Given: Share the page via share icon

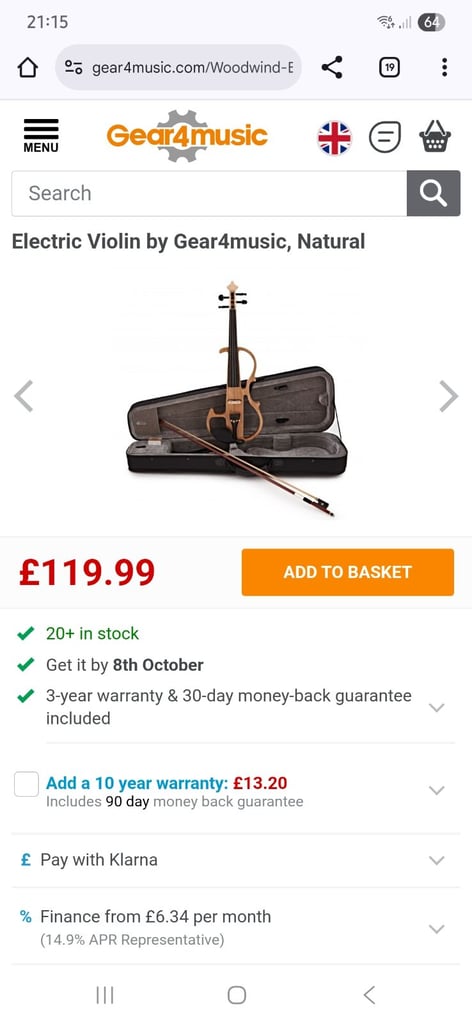Looking at the screenshot, I should 332,67.
